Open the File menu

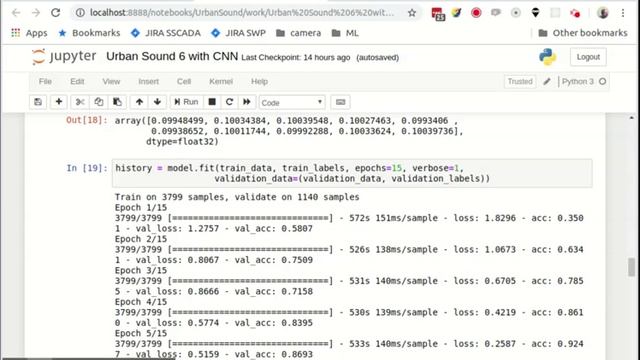tap(45, 81)
